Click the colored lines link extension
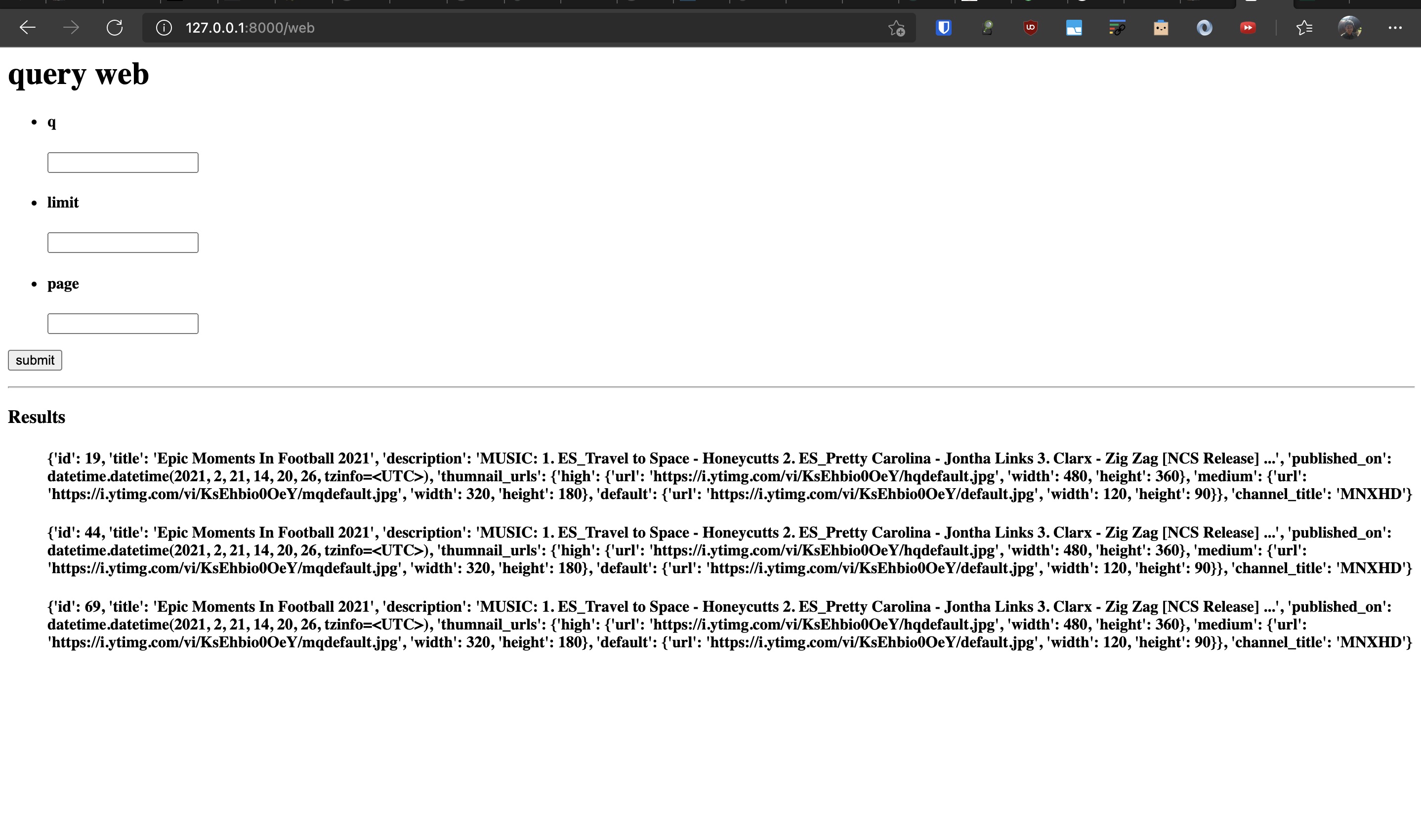 (1117, 28)
